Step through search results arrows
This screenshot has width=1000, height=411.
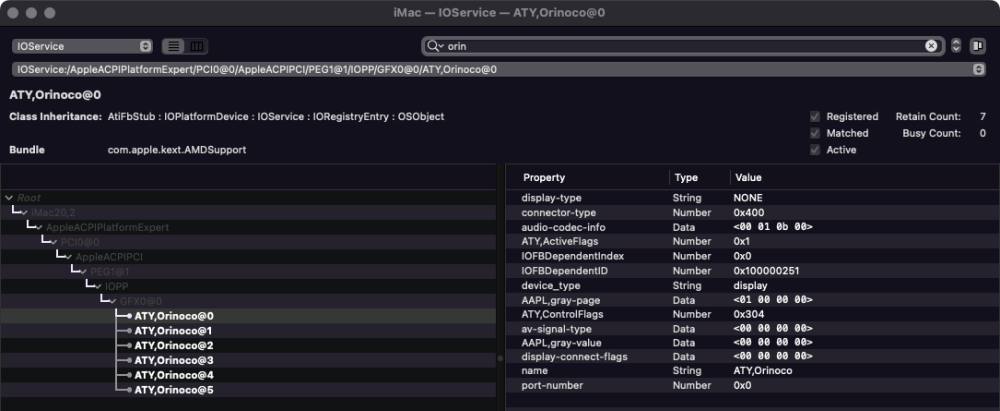[x=955, y=46]
